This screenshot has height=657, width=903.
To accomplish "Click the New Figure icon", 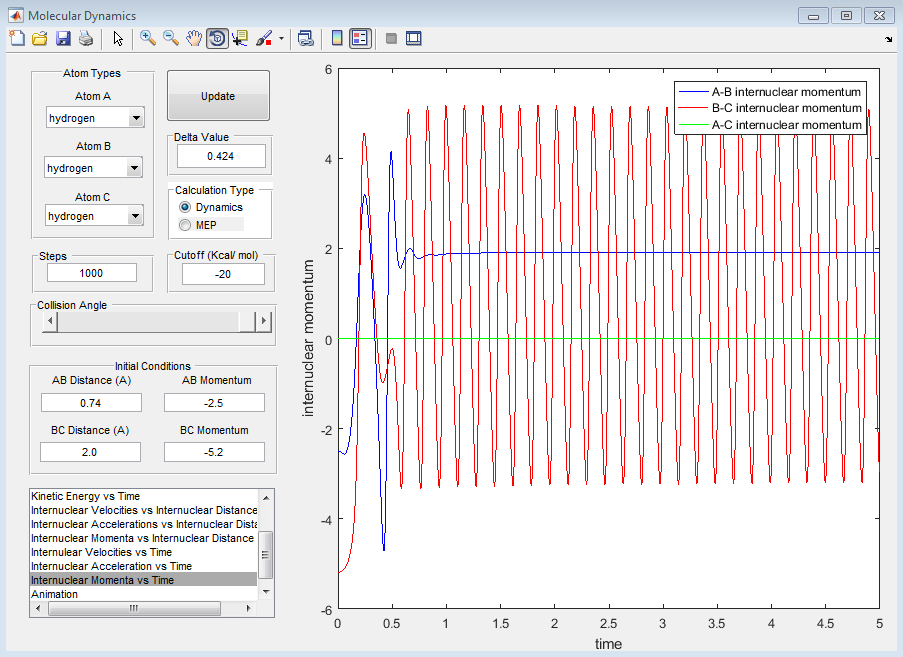I will (17, 38).
